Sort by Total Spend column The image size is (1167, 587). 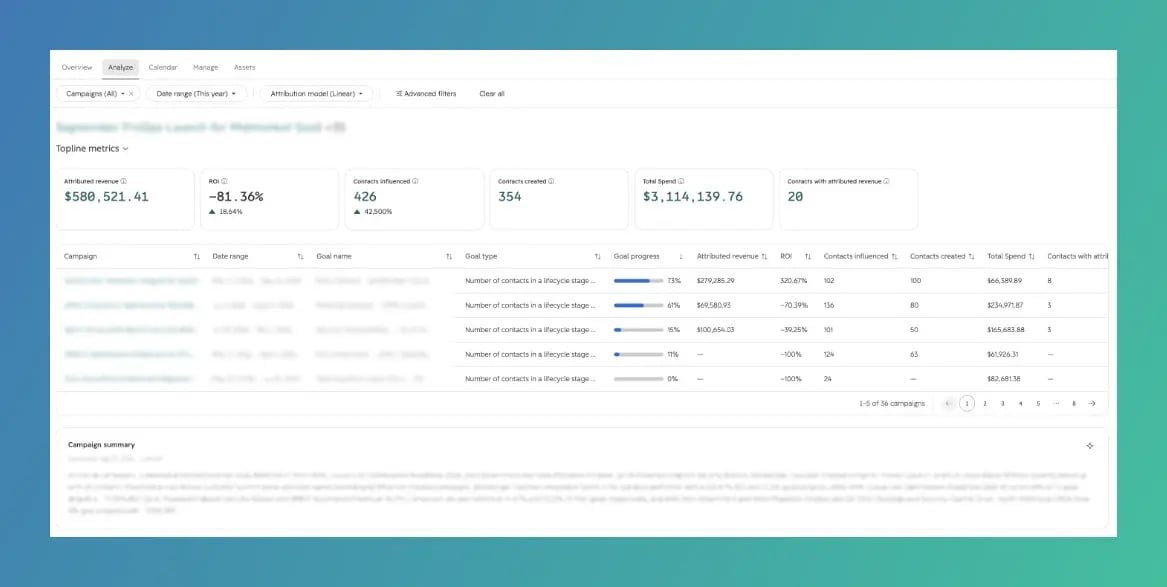coord(1032,256)
